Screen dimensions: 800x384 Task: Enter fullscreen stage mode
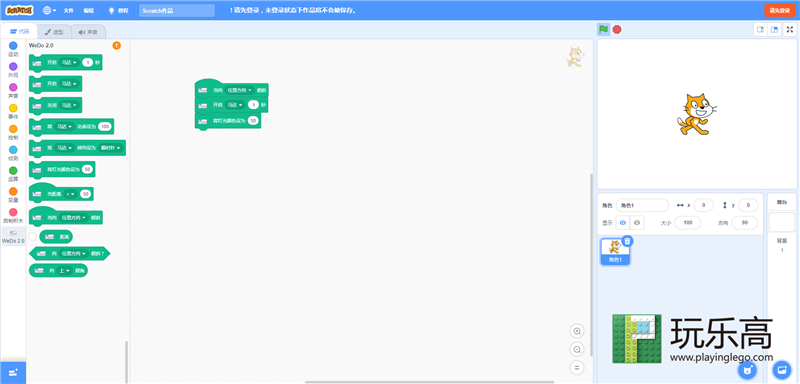pos(789,30)
